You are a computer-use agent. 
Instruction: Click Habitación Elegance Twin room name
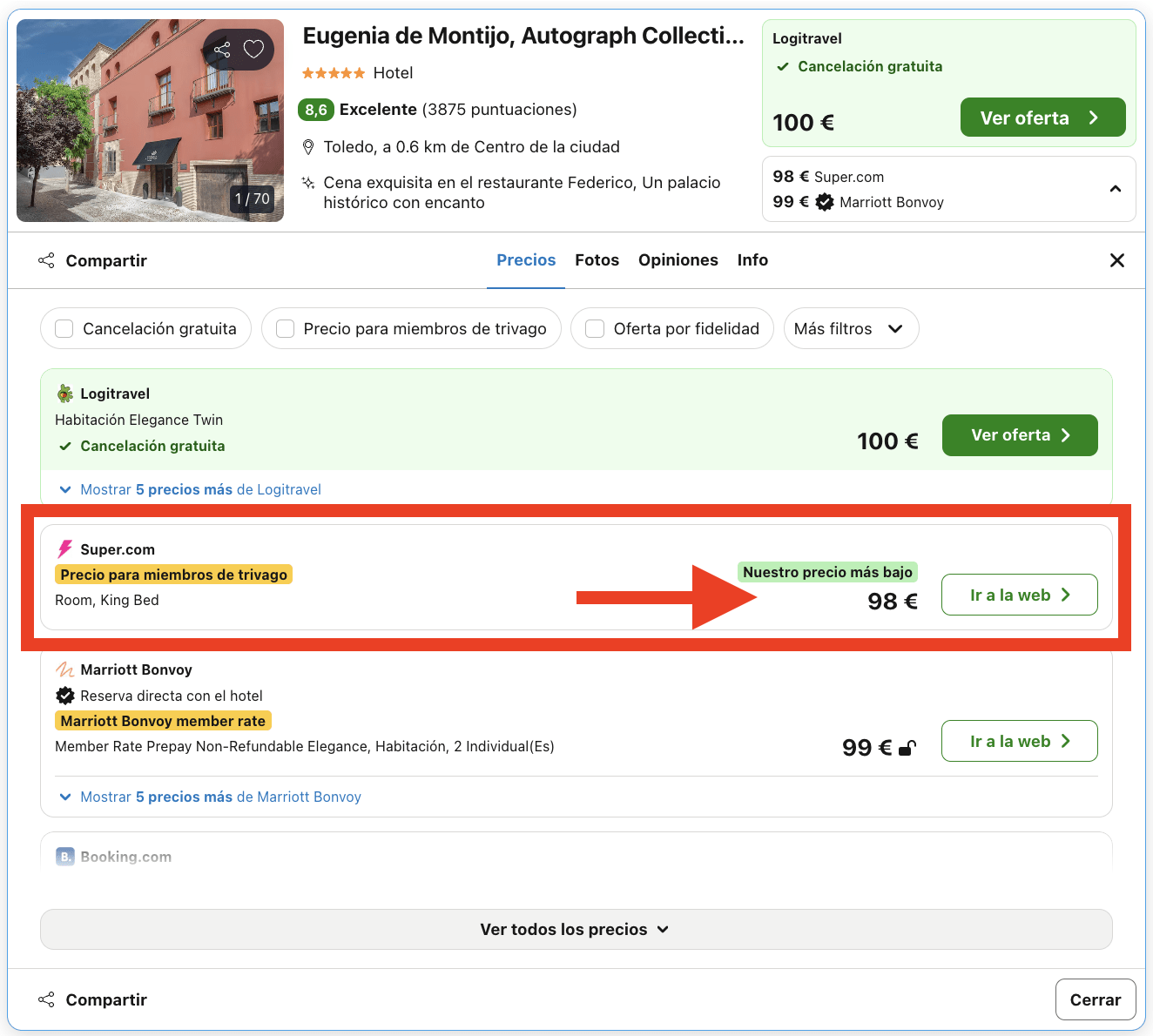pyautogui.click(x=139, y=420)
